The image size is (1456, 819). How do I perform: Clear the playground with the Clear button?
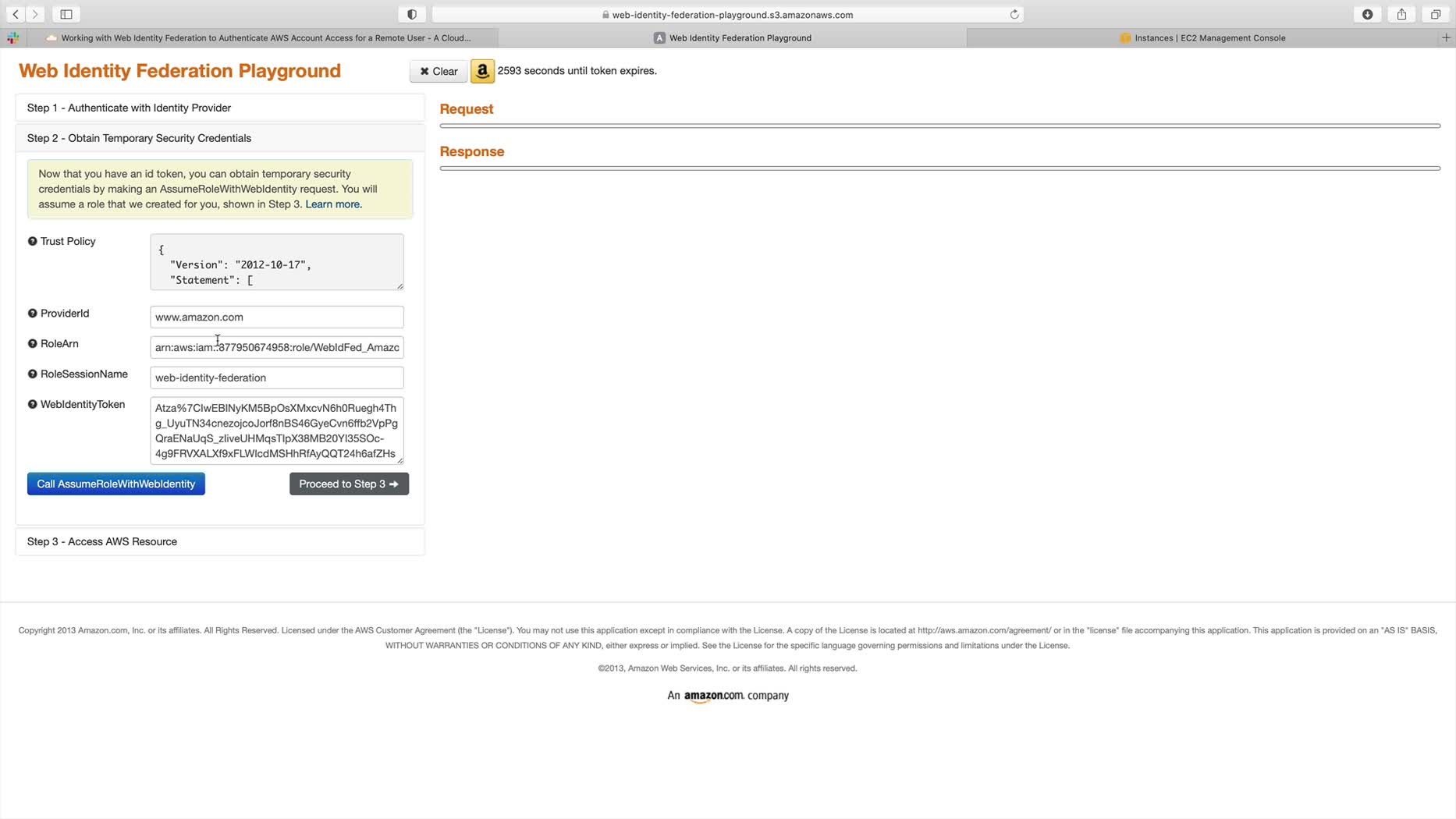pyautogui.click(x=439, y=71)
